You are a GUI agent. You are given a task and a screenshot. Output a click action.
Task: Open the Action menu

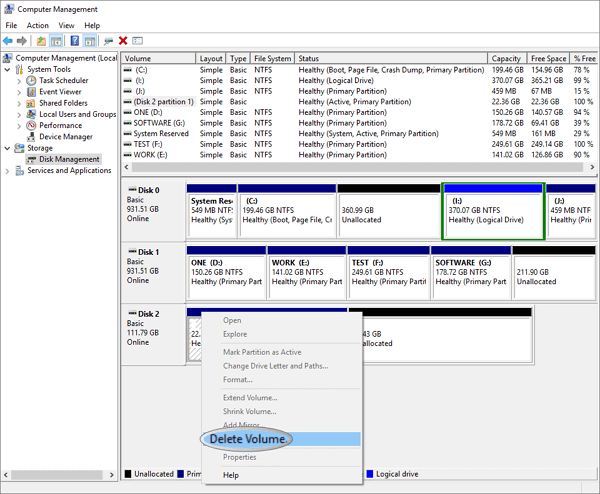[x=38, y=25]
